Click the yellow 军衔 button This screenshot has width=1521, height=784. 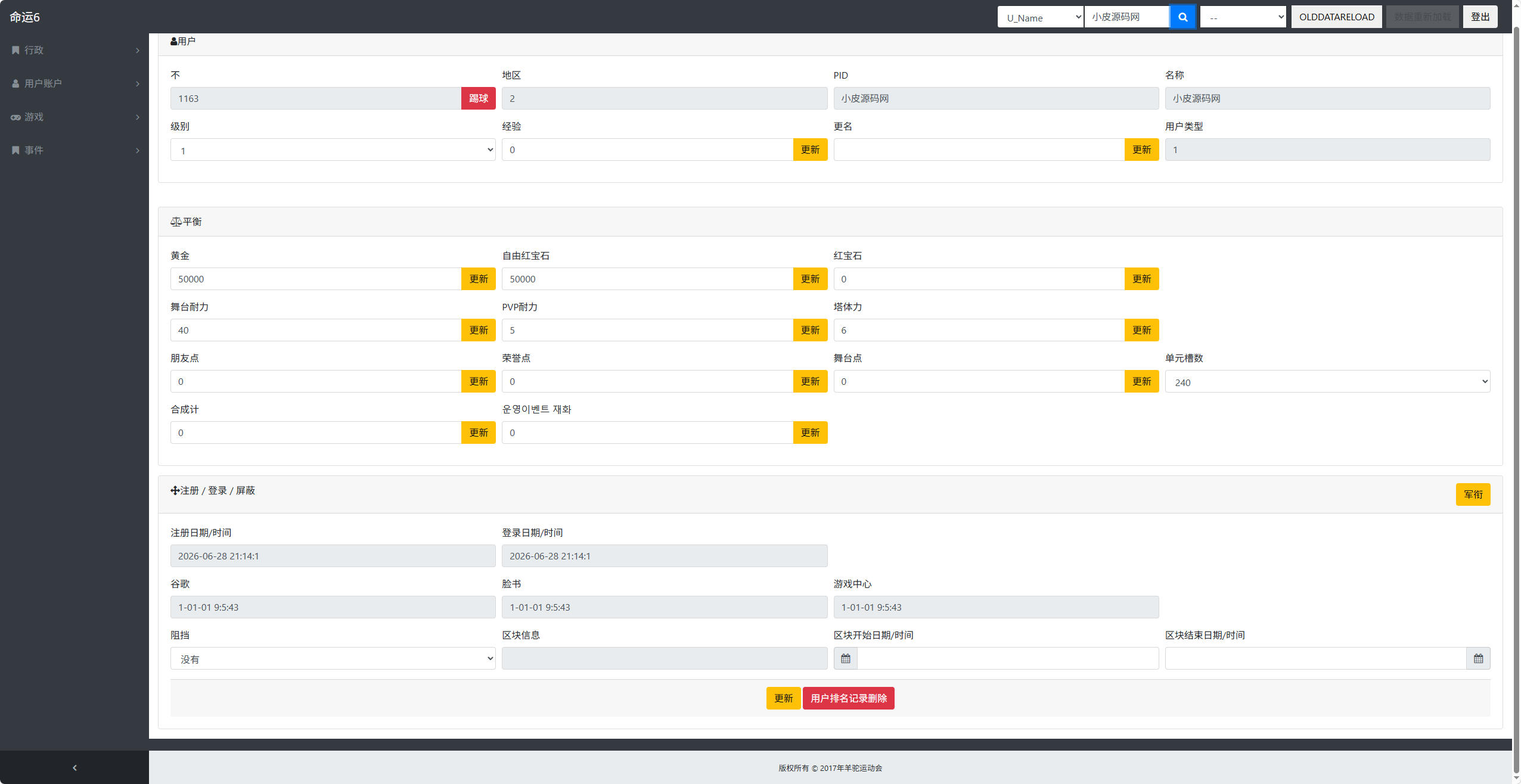pyautogui.click(x=1473, y=494)
